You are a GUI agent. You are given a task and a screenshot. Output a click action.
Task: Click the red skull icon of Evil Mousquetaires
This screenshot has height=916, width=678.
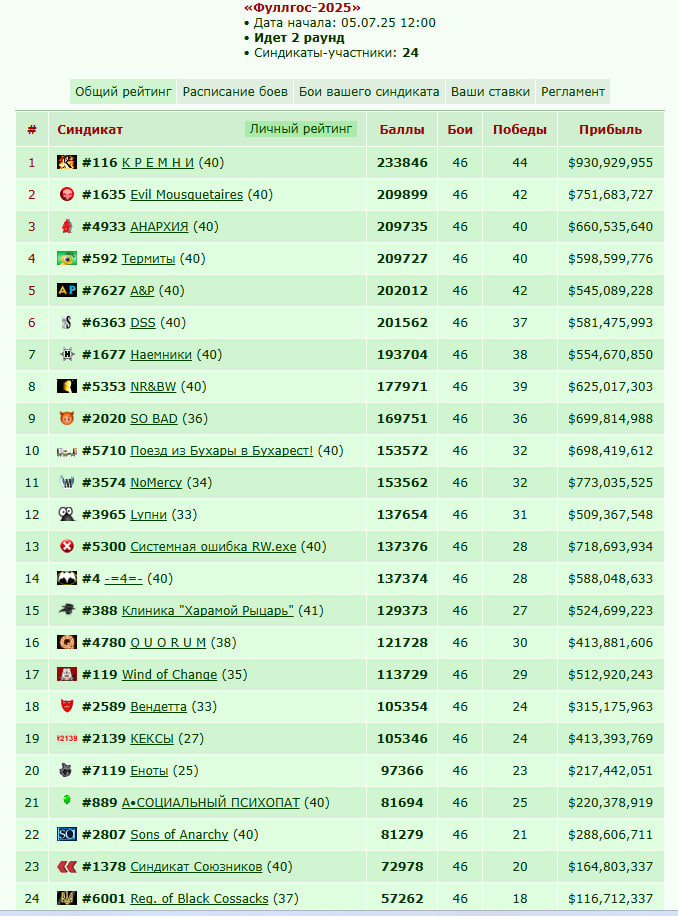coord(67,194)
